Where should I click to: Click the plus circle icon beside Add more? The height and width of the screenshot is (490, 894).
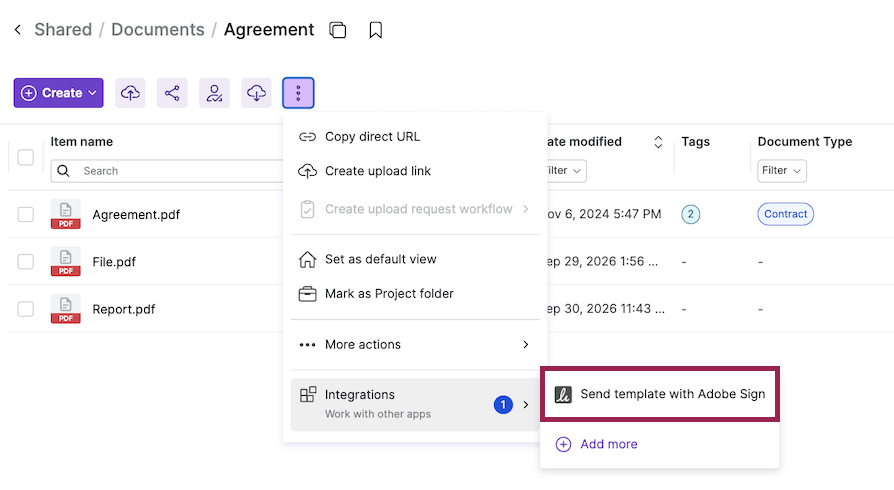pos(563,444)
